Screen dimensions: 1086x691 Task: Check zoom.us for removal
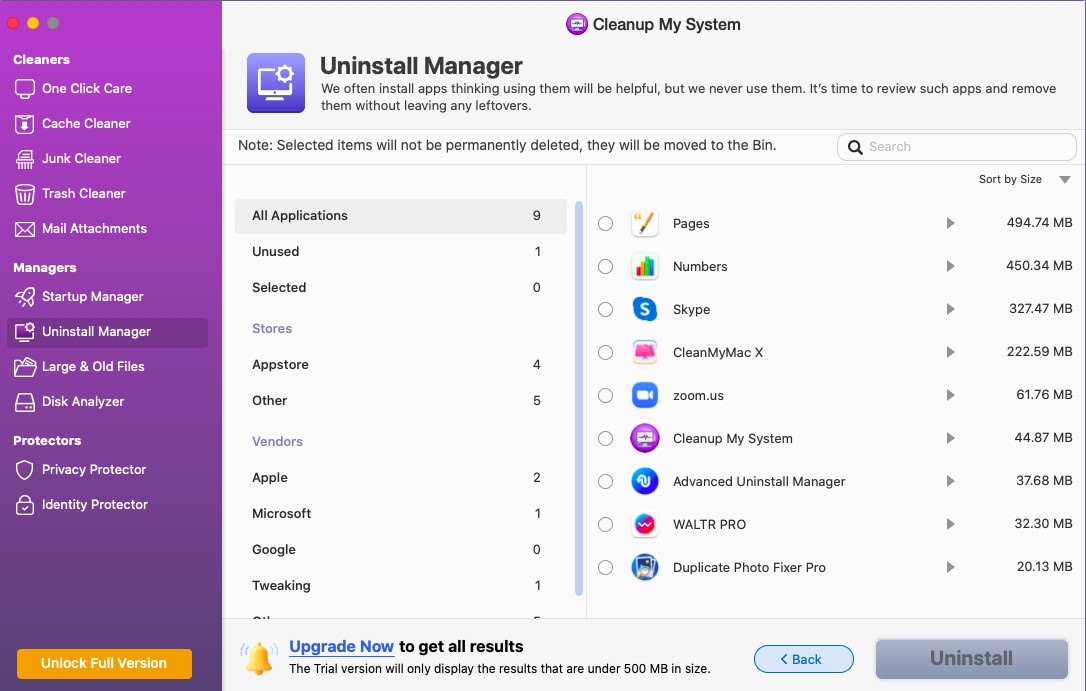click(605, 395)
